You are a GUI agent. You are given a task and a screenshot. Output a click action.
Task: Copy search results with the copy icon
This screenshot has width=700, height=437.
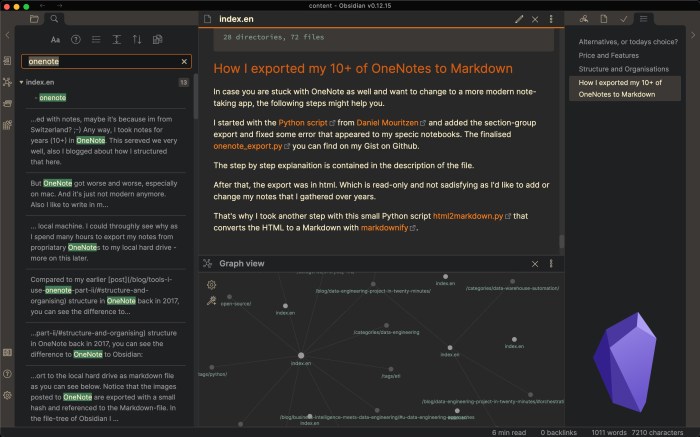[158, 40]
